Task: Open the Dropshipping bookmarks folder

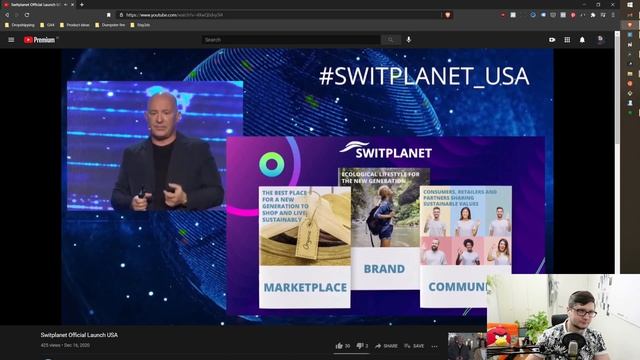Action: (x=20, y=25)
